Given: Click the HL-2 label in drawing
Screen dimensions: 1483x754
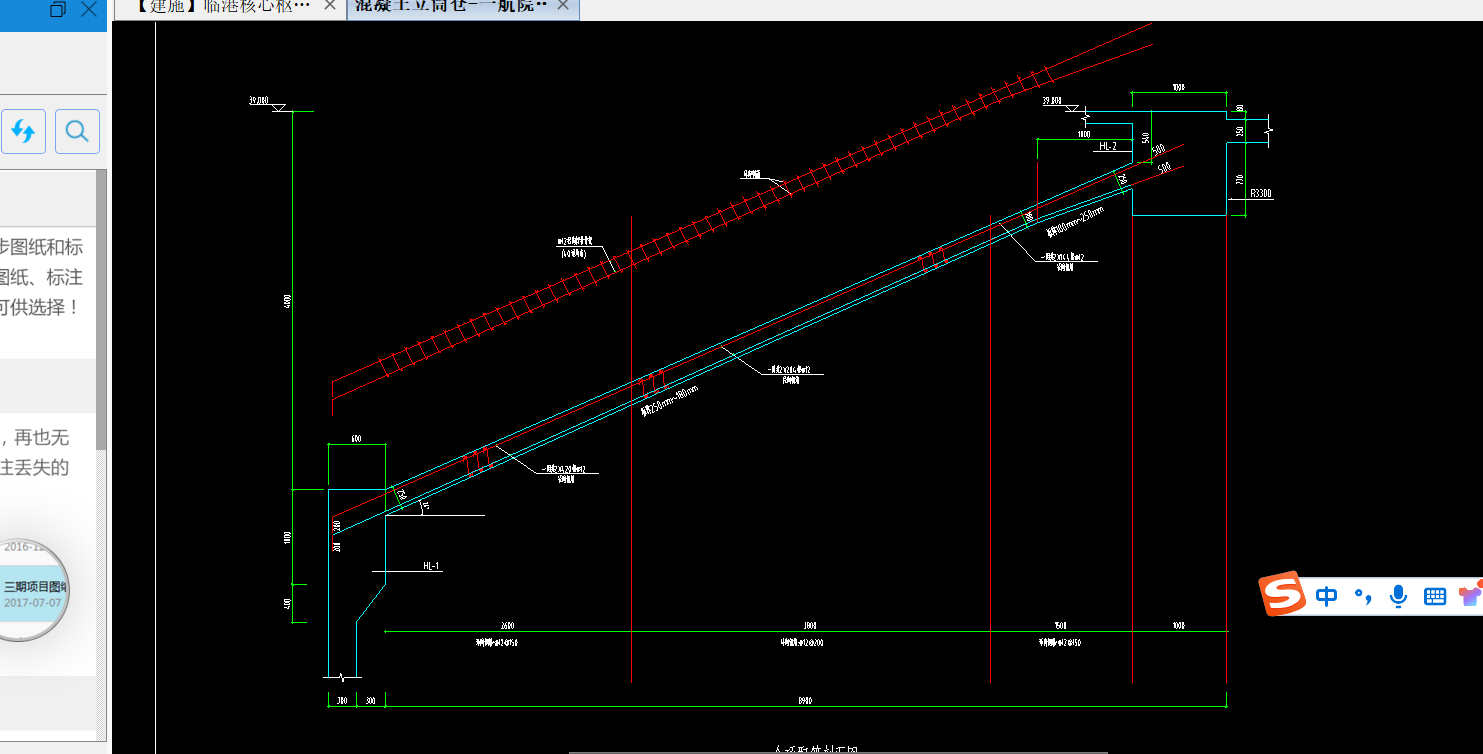Looking at the screenshot, I should click(x=1108, y=146).
